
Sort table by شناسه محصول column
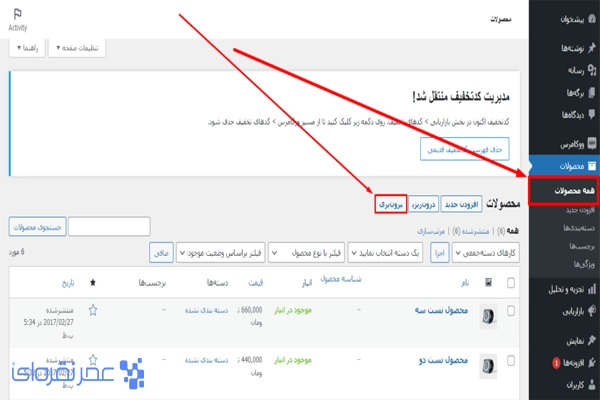click(341, 279)
